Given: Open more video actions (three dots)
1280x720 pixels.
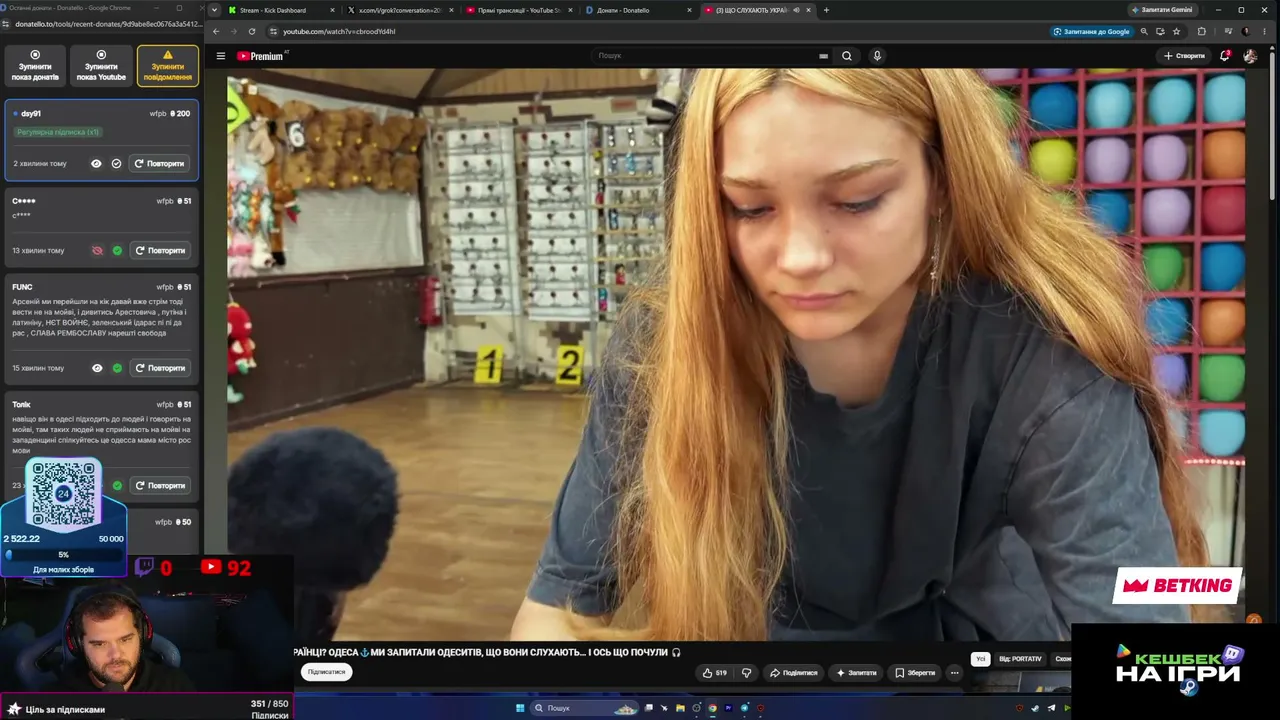Looking at the screenshot, I should pos(954,673).
